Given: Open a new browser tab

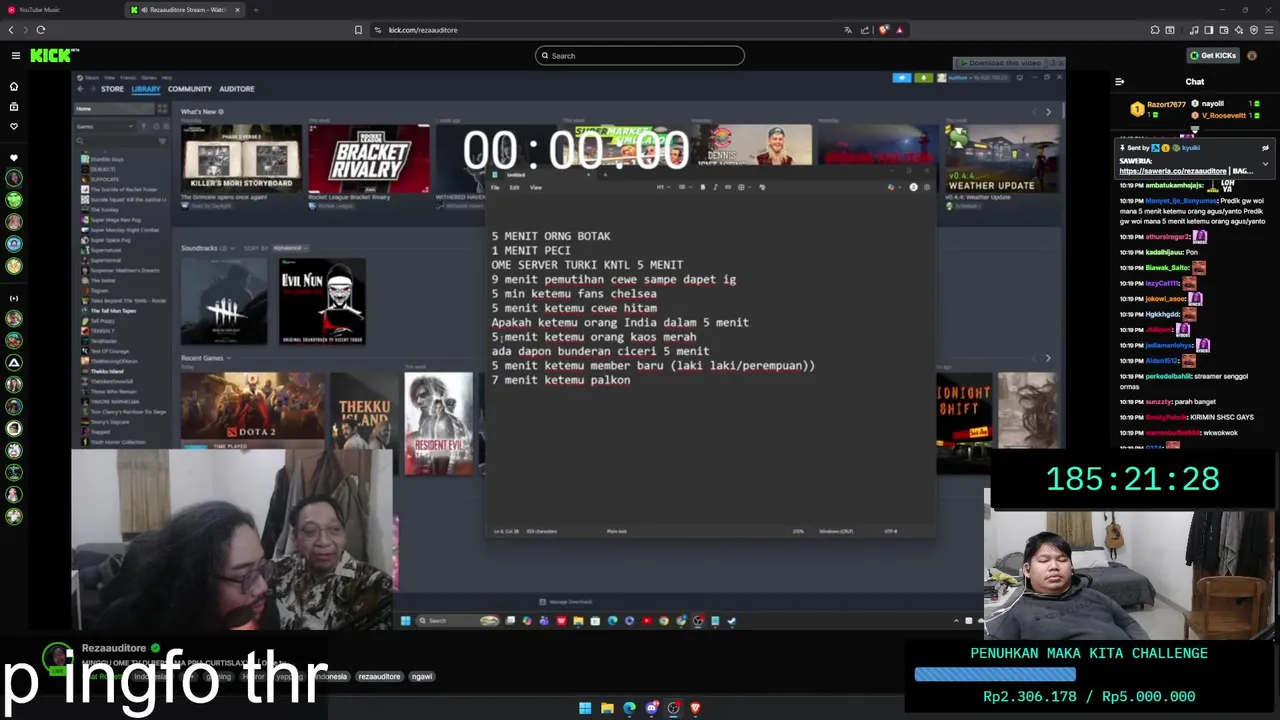Looking at the screenshot, I should (256, 10).
